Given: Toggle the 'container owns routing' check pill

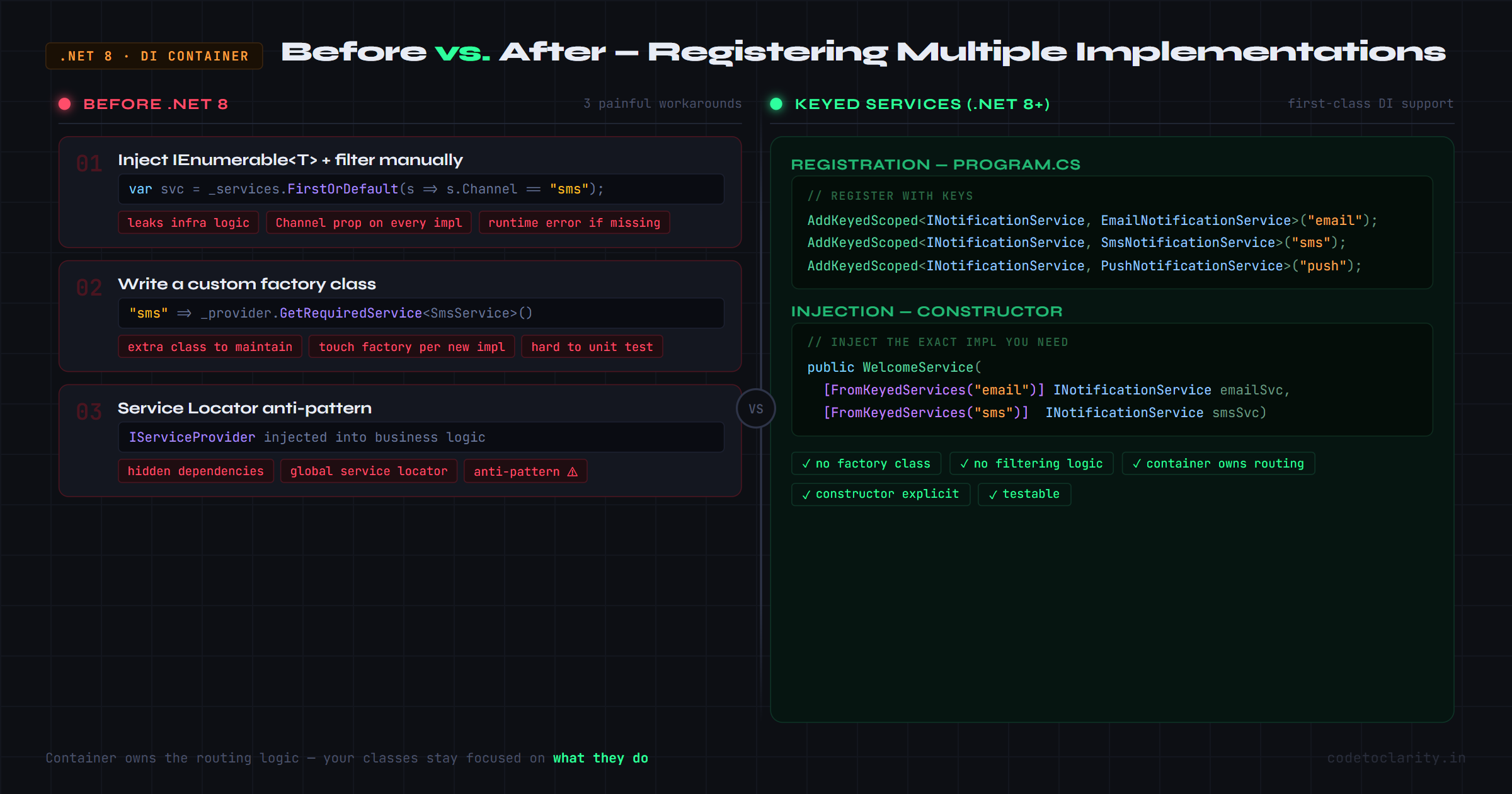Looking at the screenshot, I should coord(1217,463).
